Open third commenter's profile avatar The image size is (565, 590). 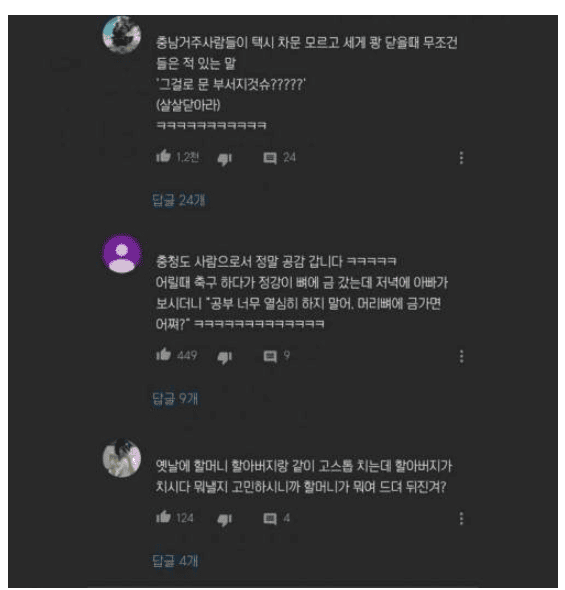click(x=122, y=458)
